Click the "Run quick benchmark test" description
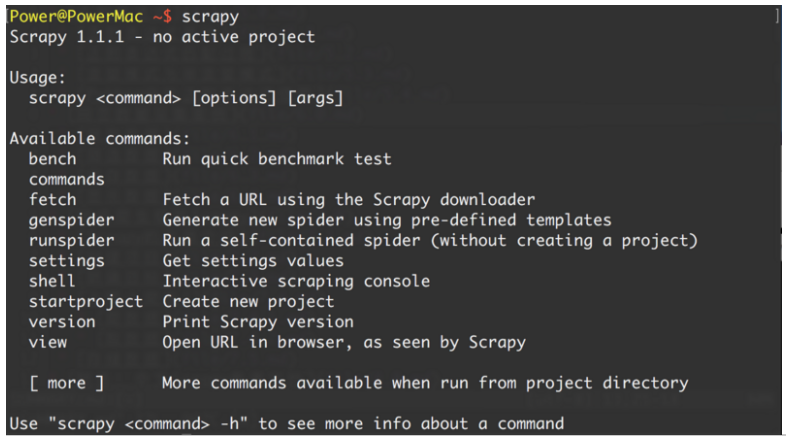Image resolution: width=786 pixels, height=441 pixels. coord(277,159)
